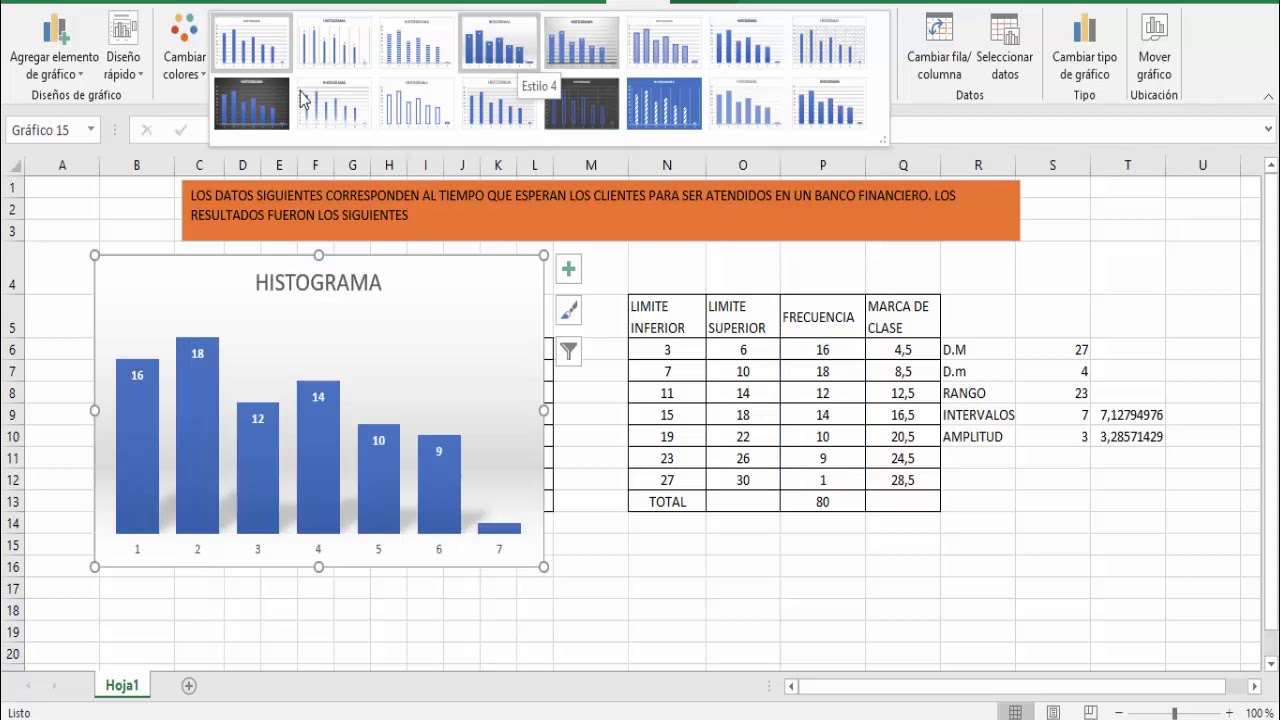
Task: Click Cambiar tipo de gráfico button
Action: point(1084,48)
